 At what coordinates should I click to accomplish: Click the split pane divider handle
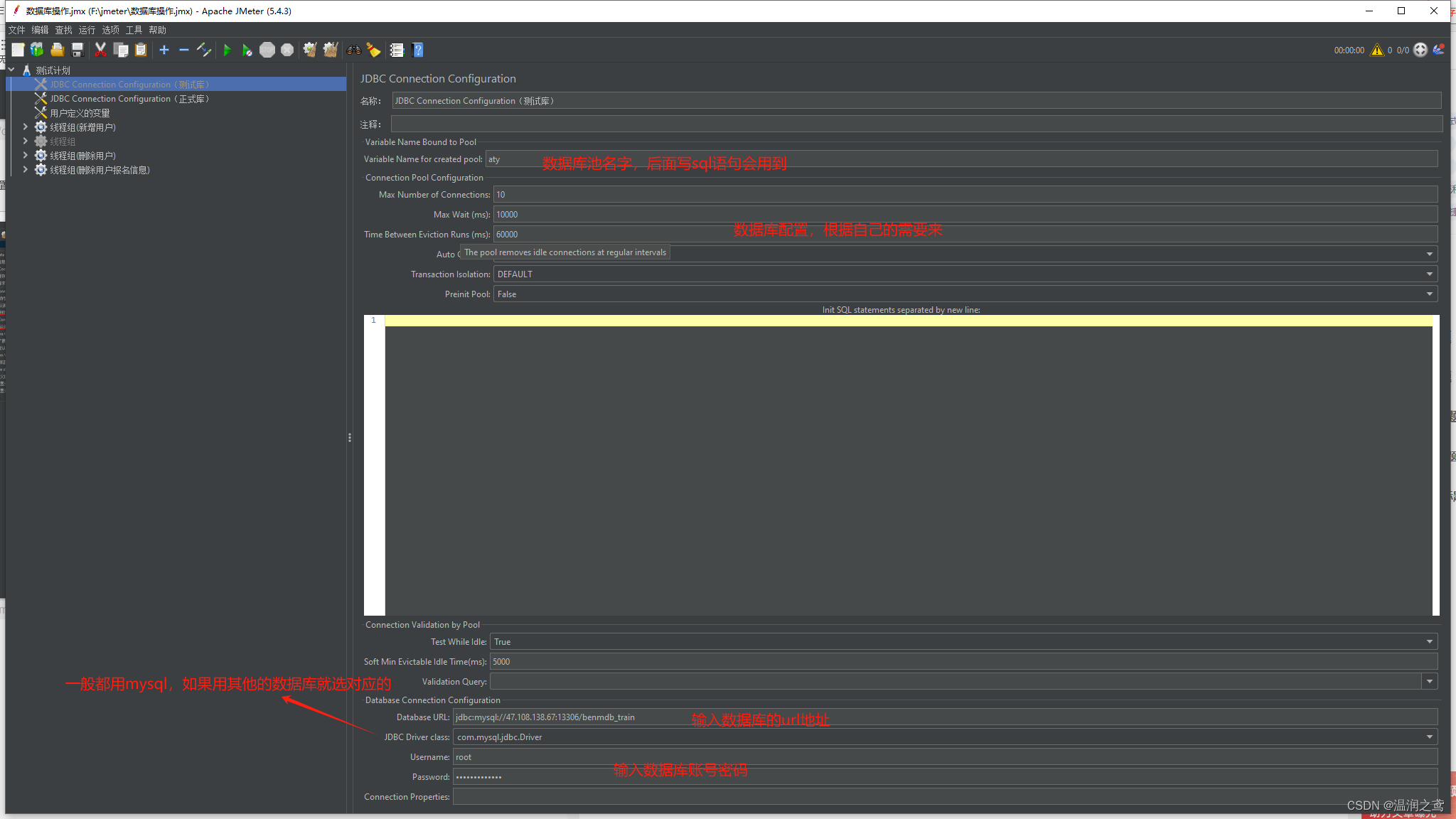[350, 437]
